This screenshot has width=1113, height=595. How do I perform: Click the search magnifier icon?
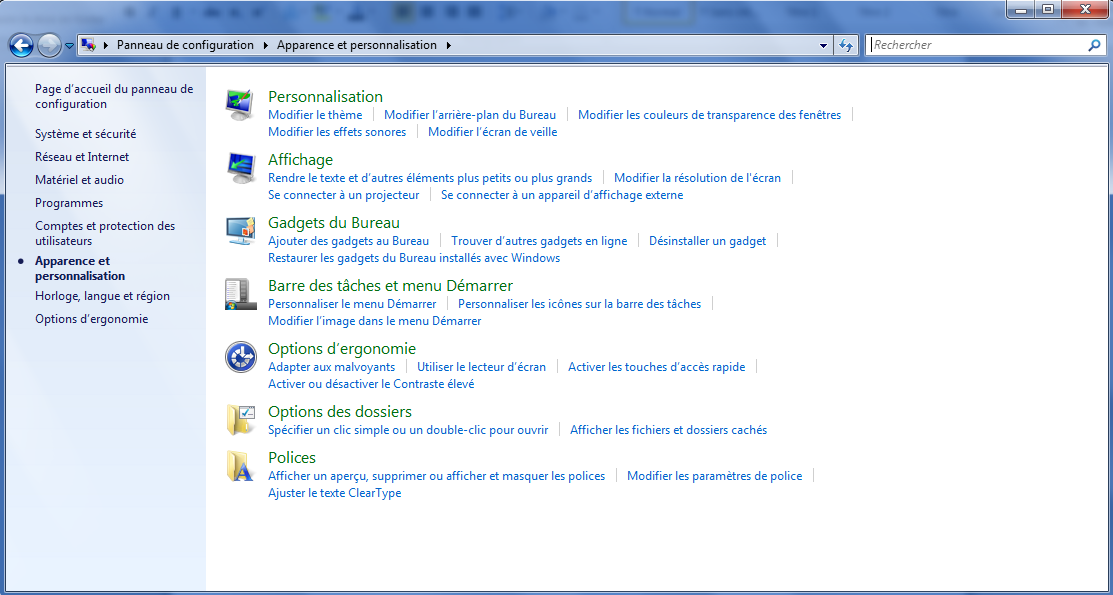click(x=1094, y=45)
